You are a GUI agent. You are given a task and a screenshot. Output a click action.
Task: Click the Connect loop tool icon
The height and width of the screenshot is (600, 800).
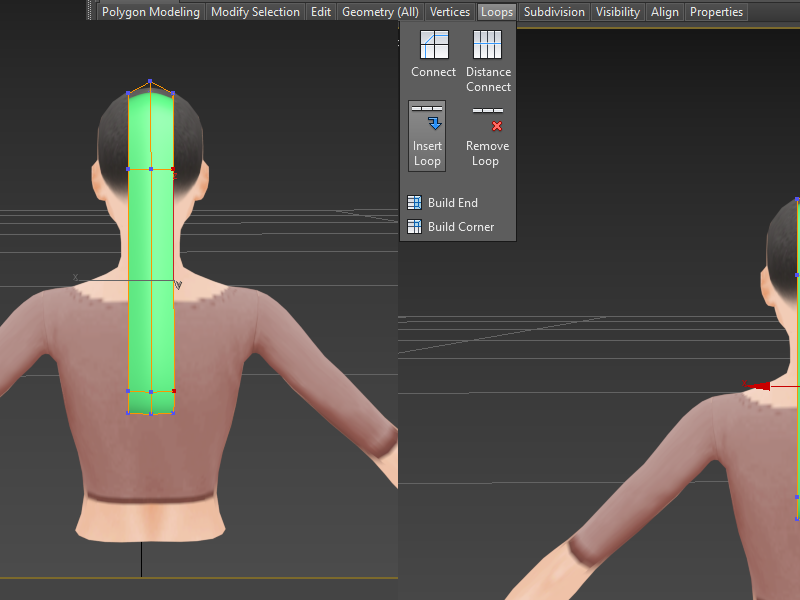434,45
